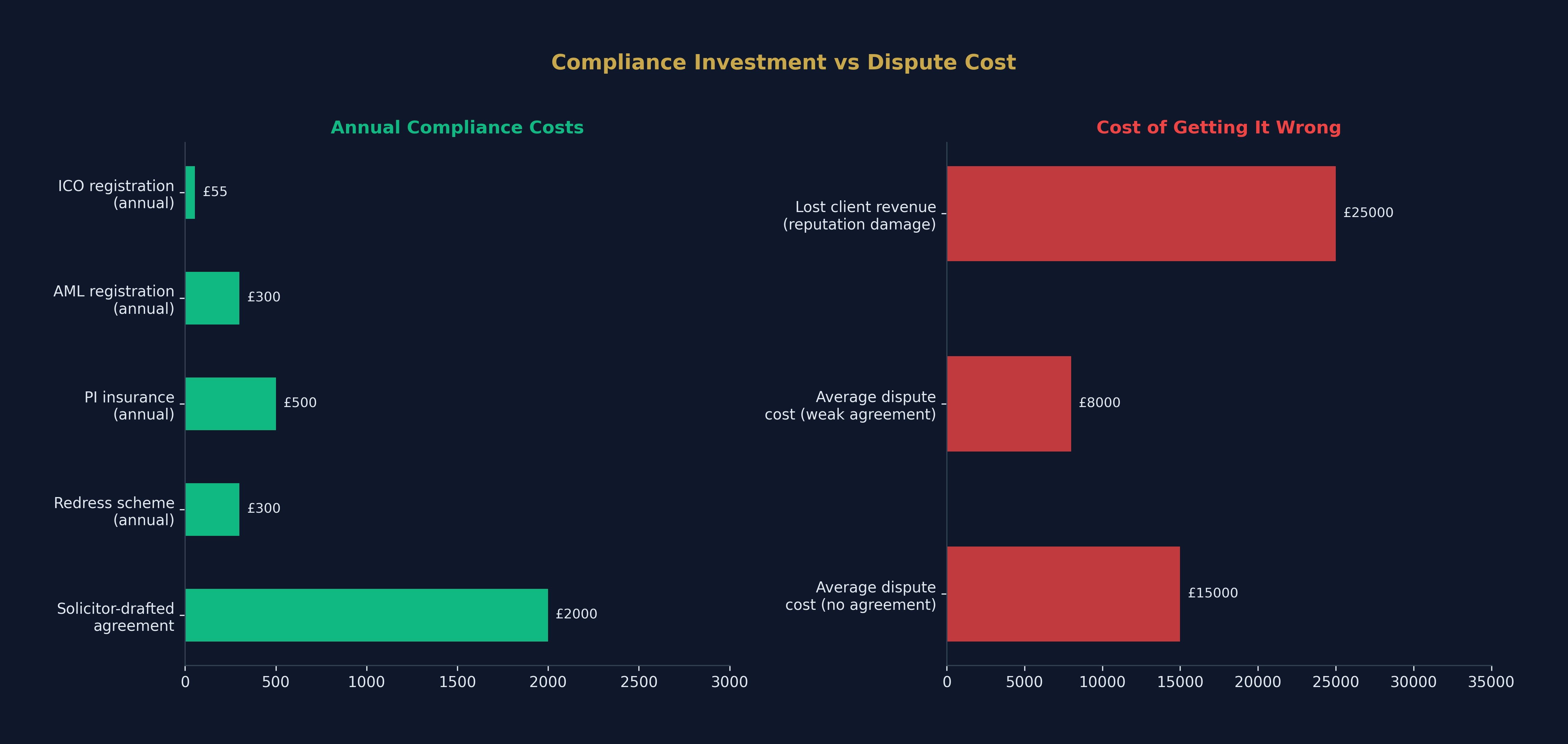Click the 2500 tick on the left axis
The width and height of the screenshot is (1568, 744).
coord(639,682)
